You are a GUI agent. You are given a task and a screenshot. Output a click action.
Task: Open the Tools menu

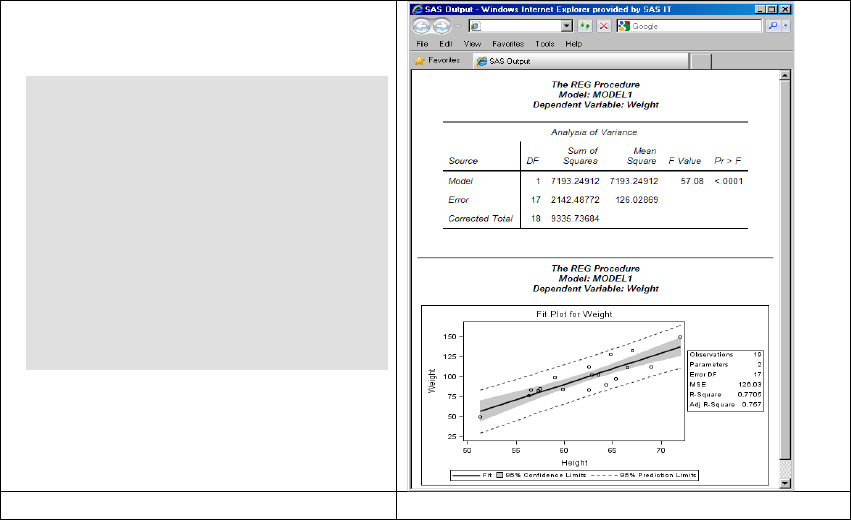coord(545,44)
